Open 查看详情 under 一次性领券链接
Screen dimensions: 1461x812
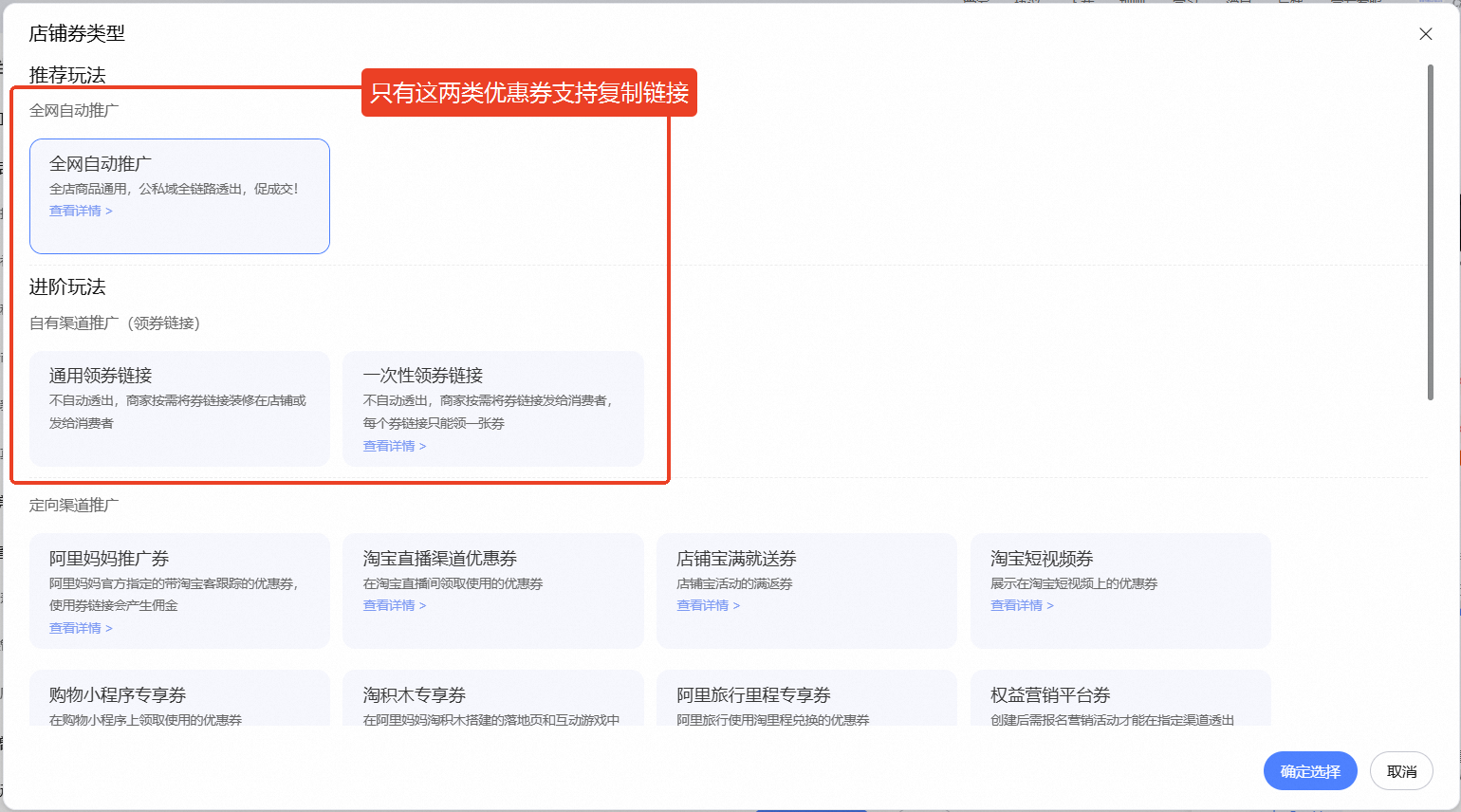pyautogui.click(x=394, y=447)
